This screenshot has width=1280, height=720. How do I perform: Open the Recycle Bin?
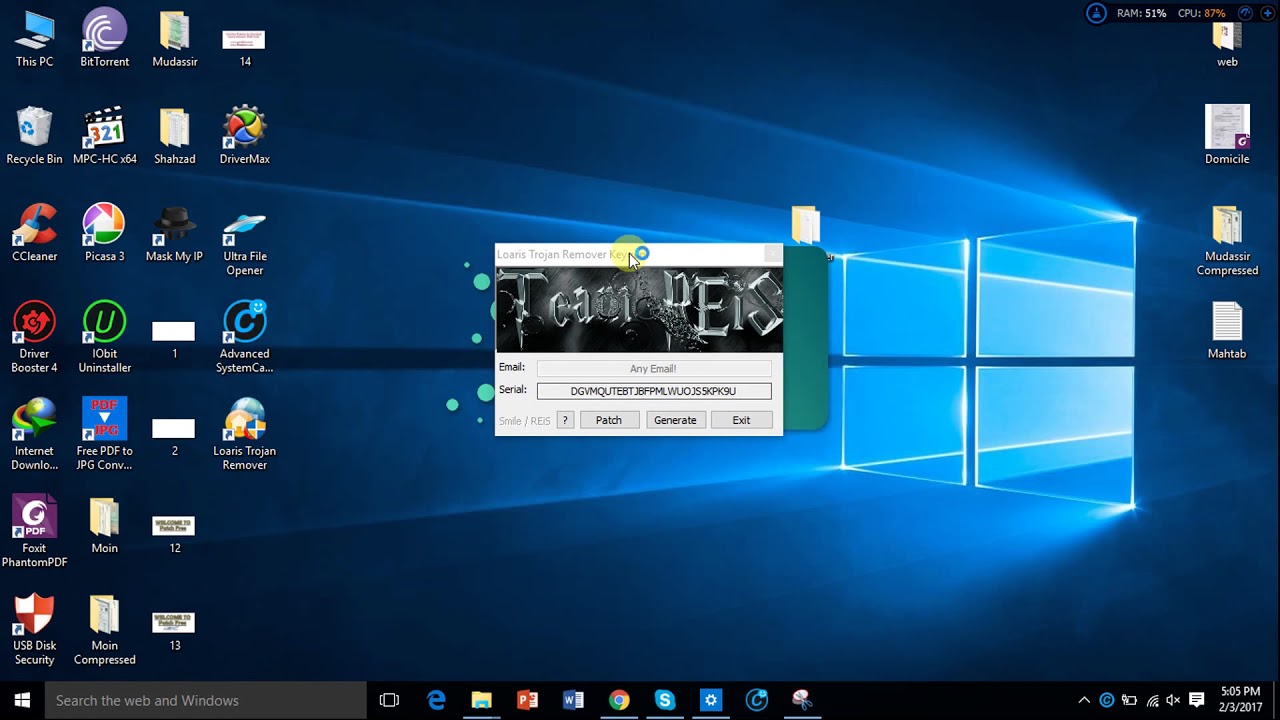(34, 137)
